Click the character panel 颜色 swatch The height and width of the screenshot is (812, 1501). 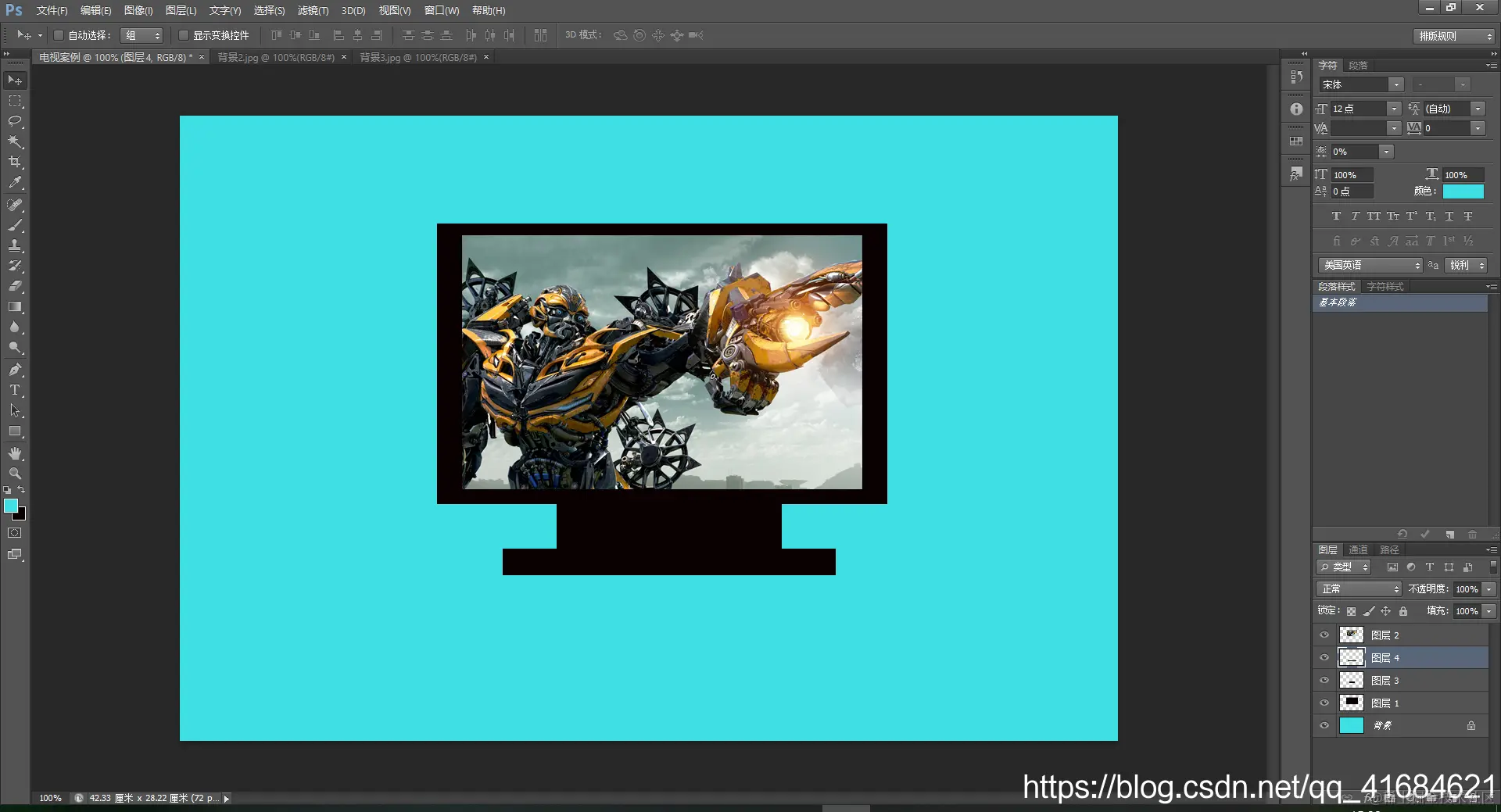tap(1463, 191)
